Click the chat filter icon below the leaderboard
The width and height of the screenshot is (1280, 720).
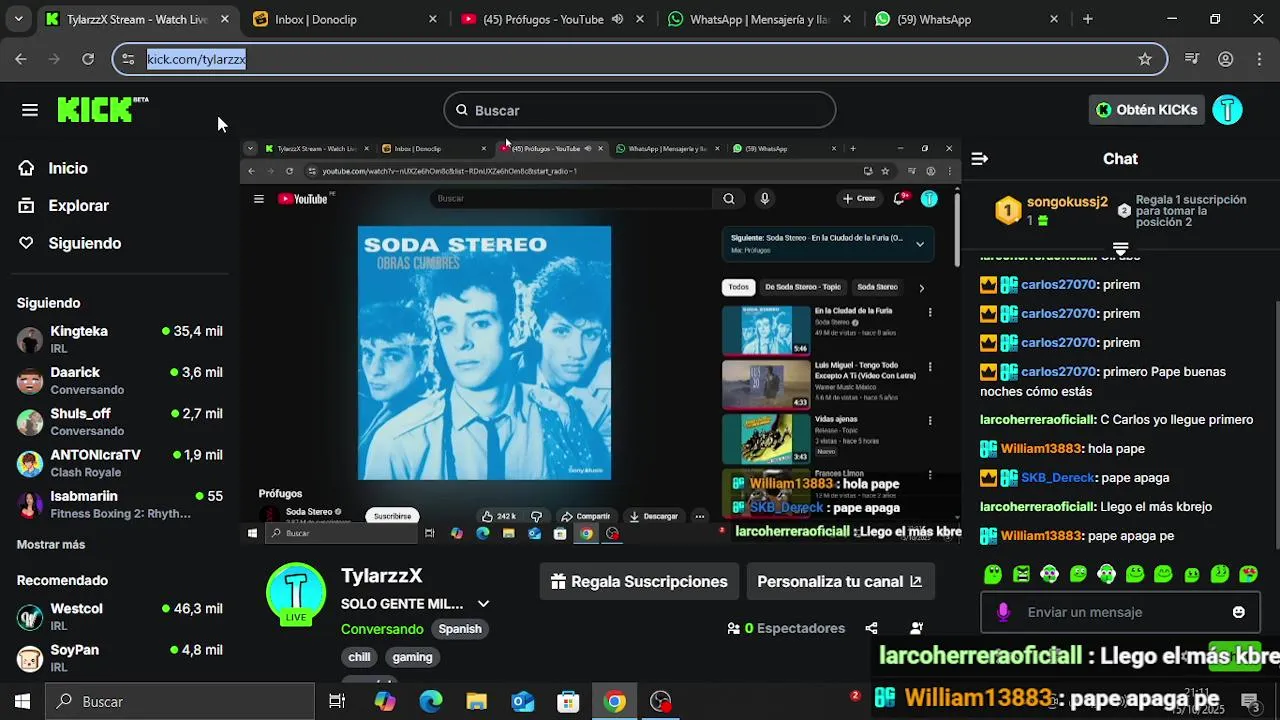pos(1120,248)
